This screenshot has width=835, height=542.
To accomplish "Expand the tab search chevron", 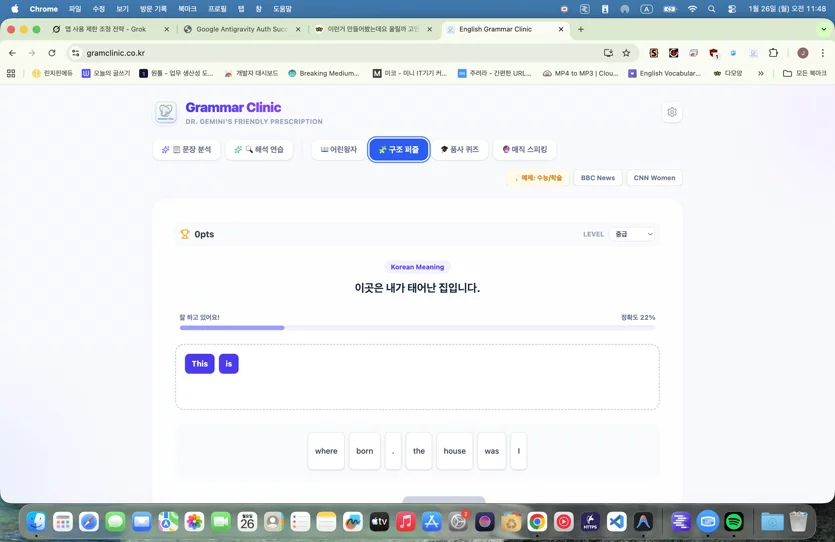I will (x=824, y=29).
